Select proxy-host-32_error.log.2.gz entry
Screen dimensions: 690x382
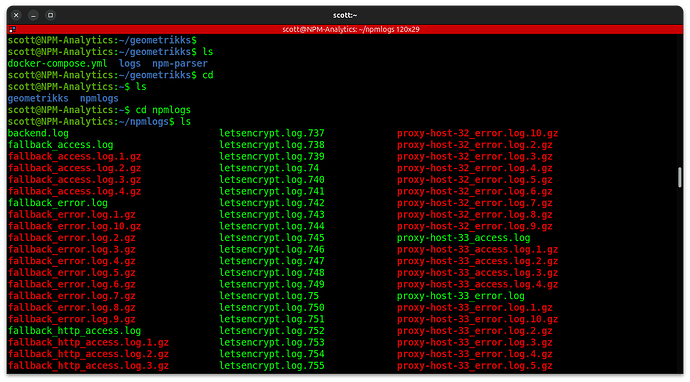475,145
